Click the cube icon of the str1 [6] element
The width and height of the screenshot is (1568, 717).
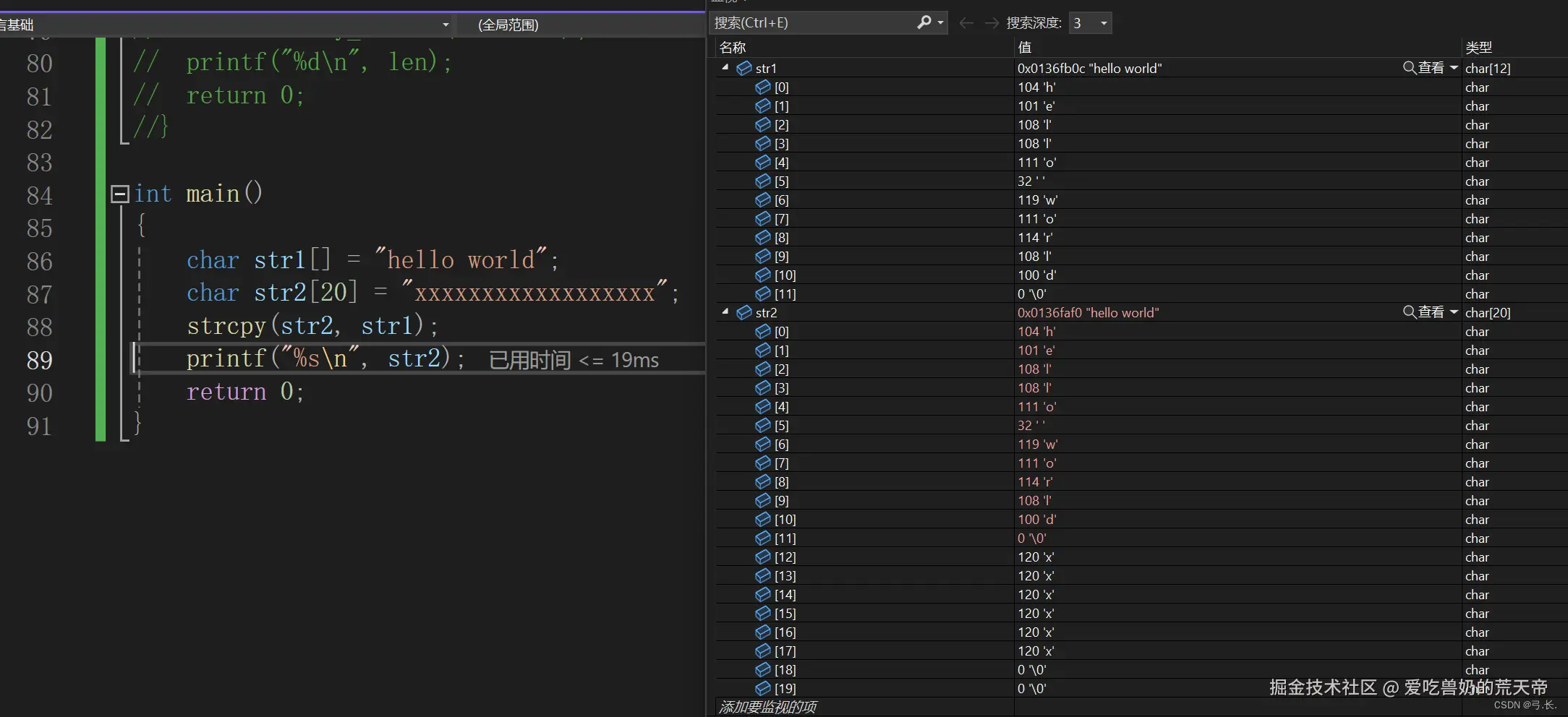[763, 199]
